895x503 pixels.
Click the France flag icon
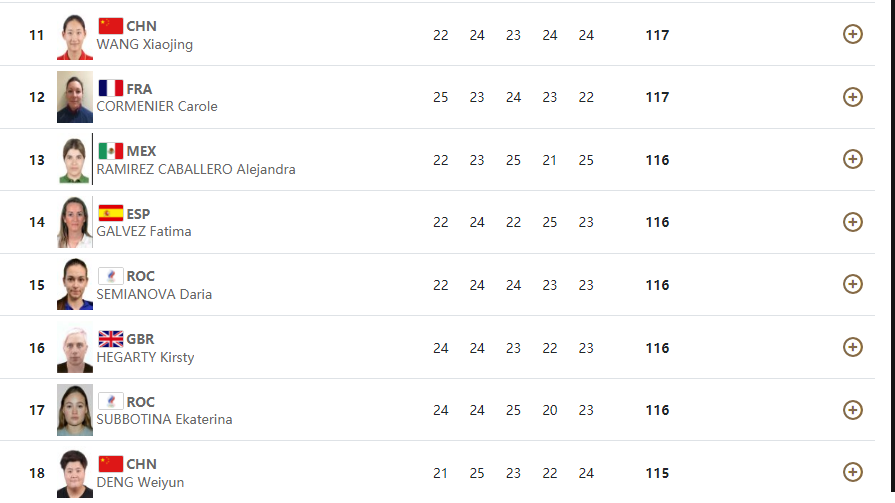111,88
